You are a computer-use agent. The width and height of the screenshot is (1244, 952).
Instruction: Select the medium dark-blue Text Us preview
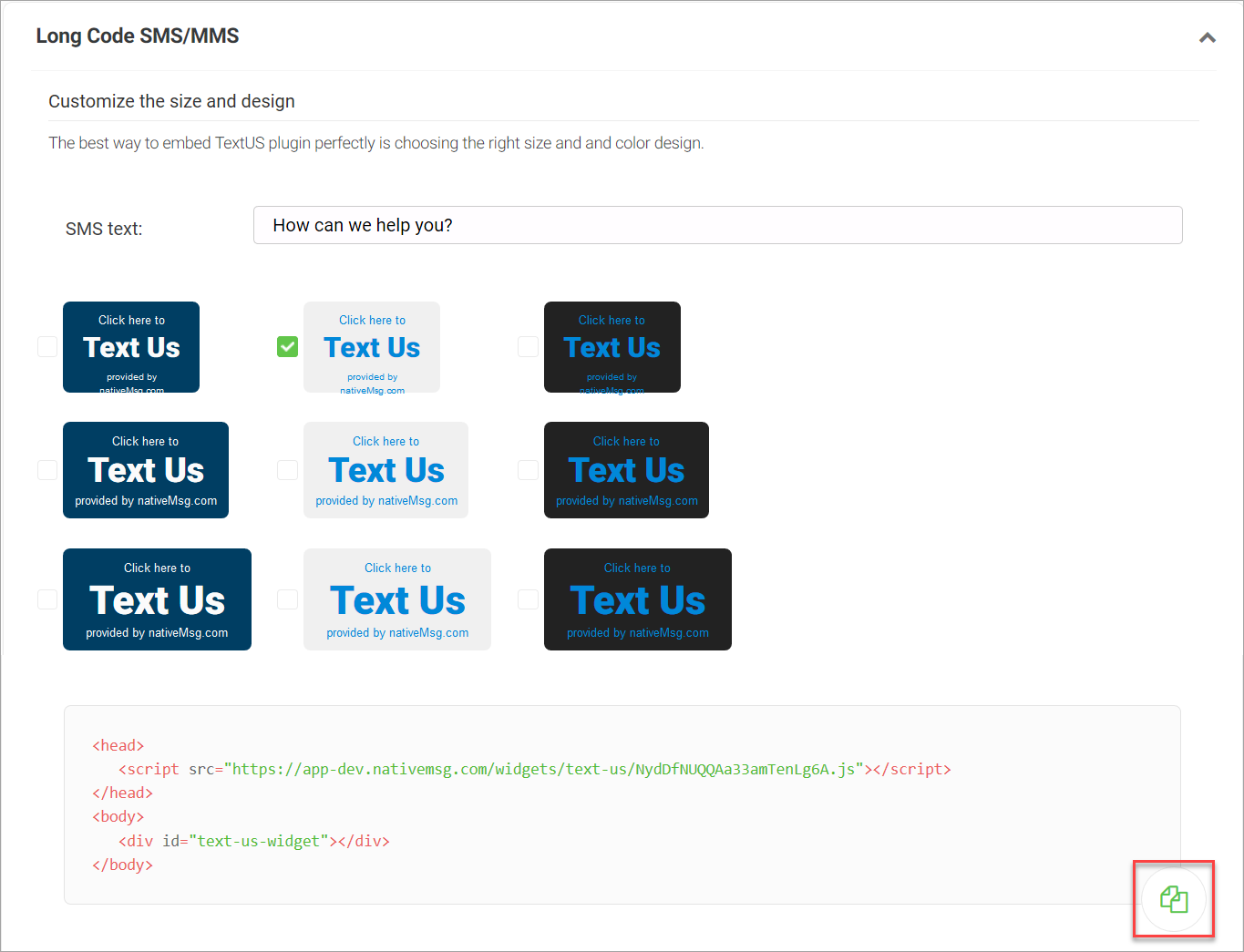[146, 470]
